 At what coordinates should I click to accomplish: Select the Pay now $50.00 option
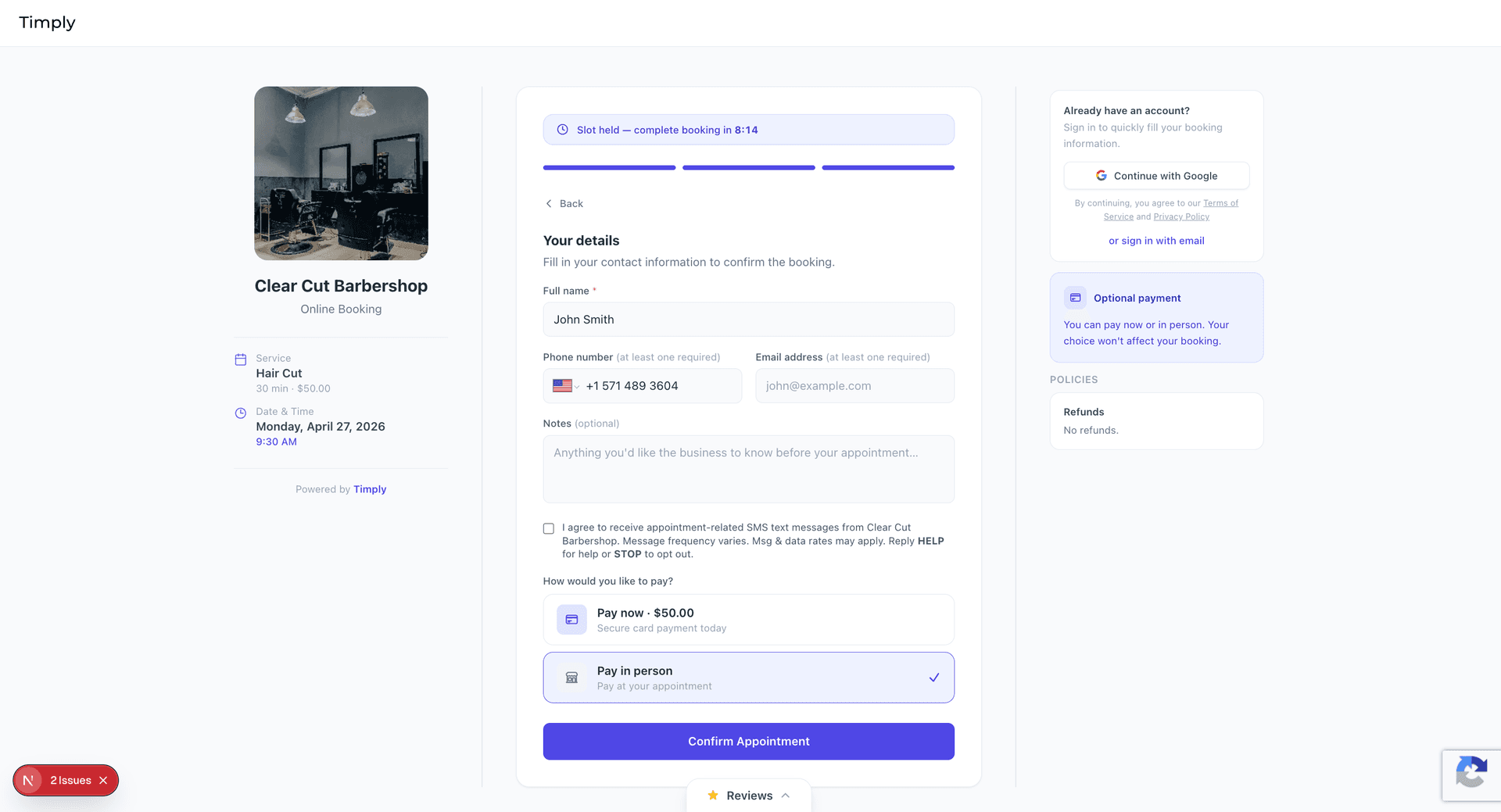click(748, 620)
